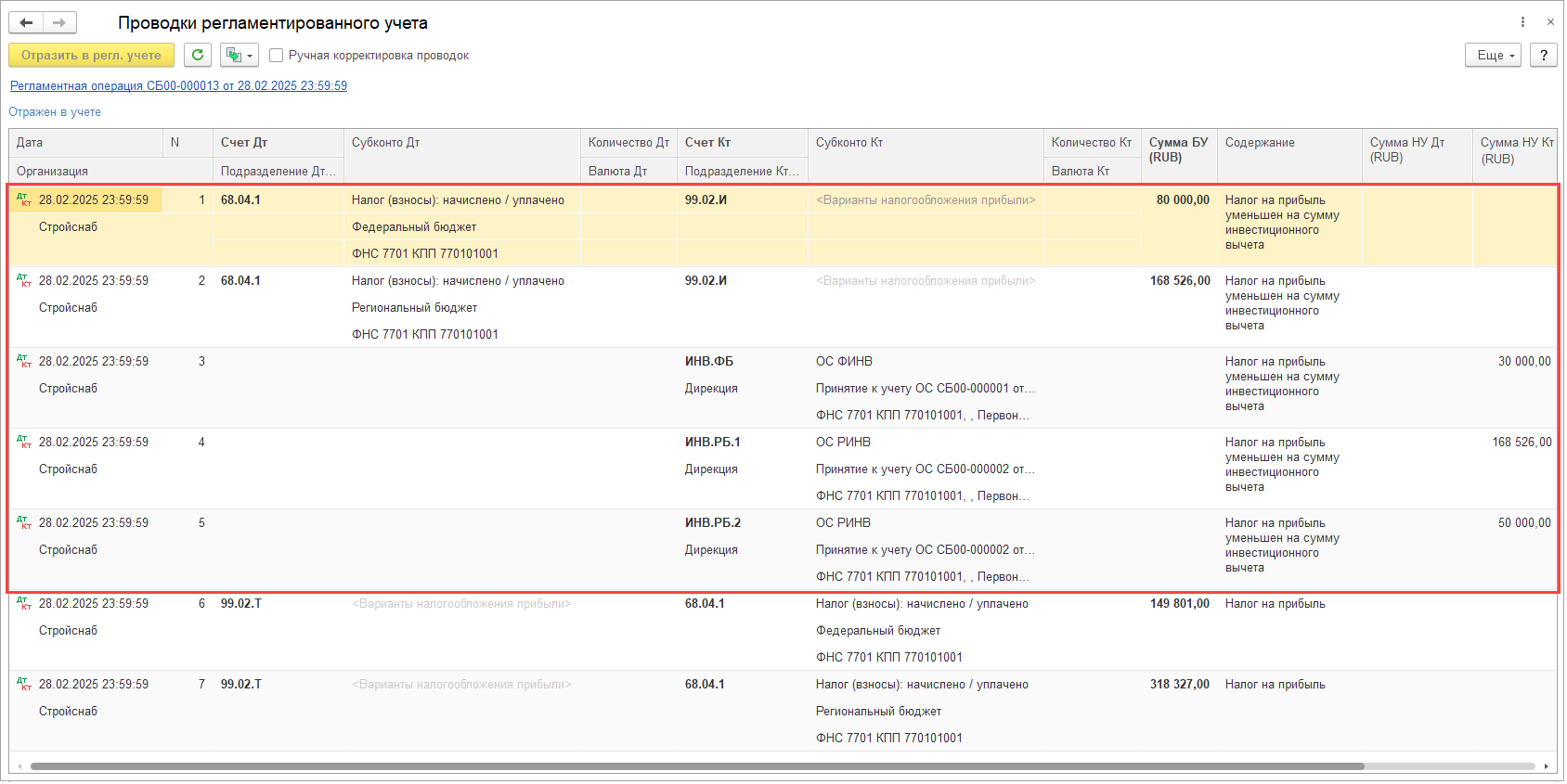Expand the registers dropdown next to refresh
The image size is (1567, 784).
coord(240,56)
